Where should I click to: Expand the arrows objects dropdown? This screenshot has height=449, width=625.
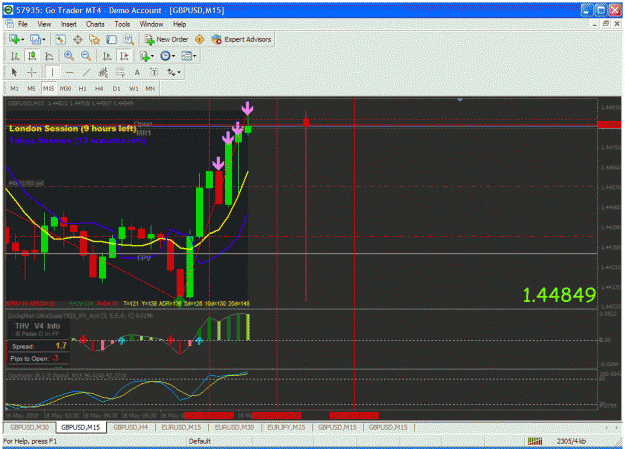[179, 73]
